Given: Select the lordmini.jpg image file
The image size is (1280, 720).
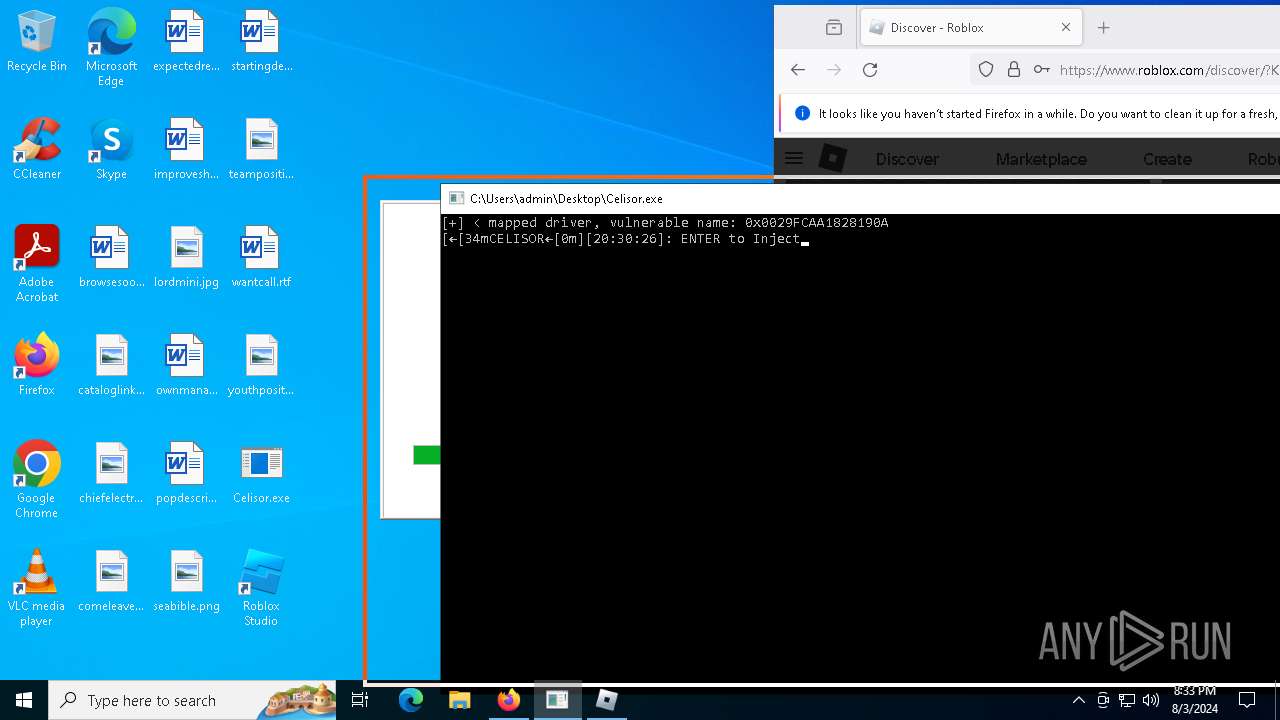Looking at the screenshot, I should (x=185, y=258).
